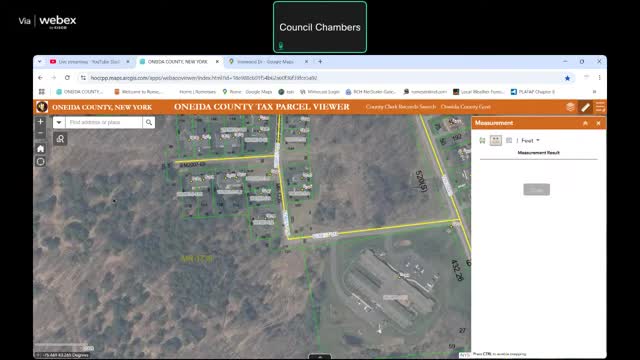Click the search magnifier icon

click(149, 122)
